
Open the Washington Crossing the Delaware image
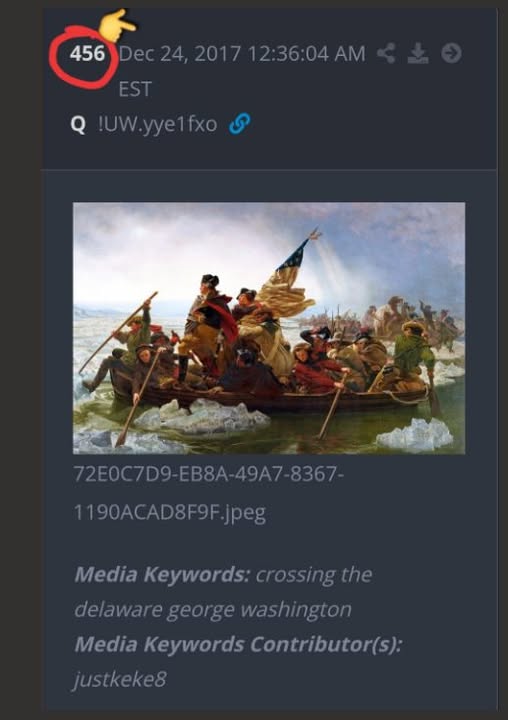click(269, 328)
